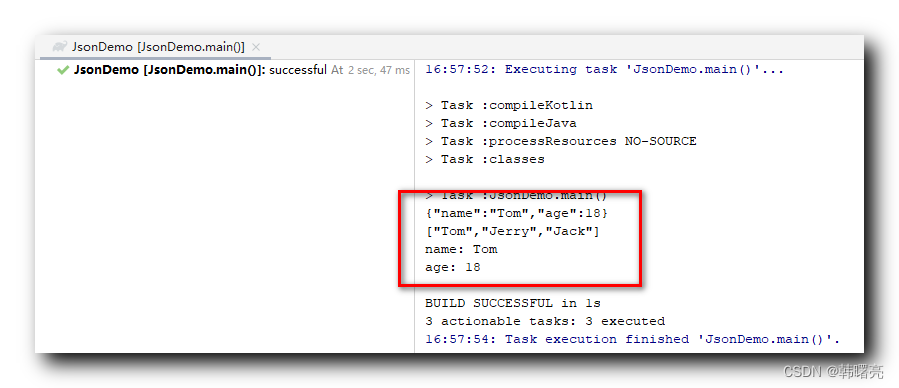
Task: Click the 'Task :compileJava' line
Action: tap(501, 123)
